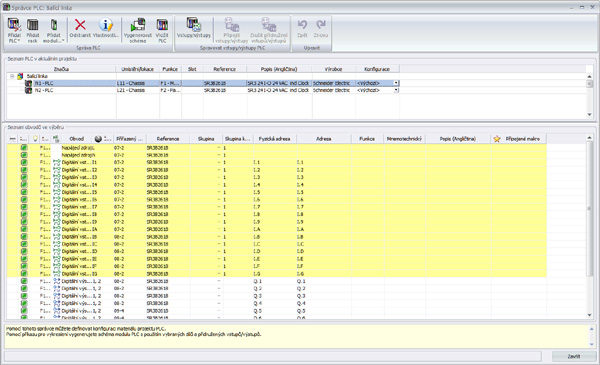Click the SR3 24 I-O description for N1 - PLC
The image size is (600, 365).
point(278,83)
